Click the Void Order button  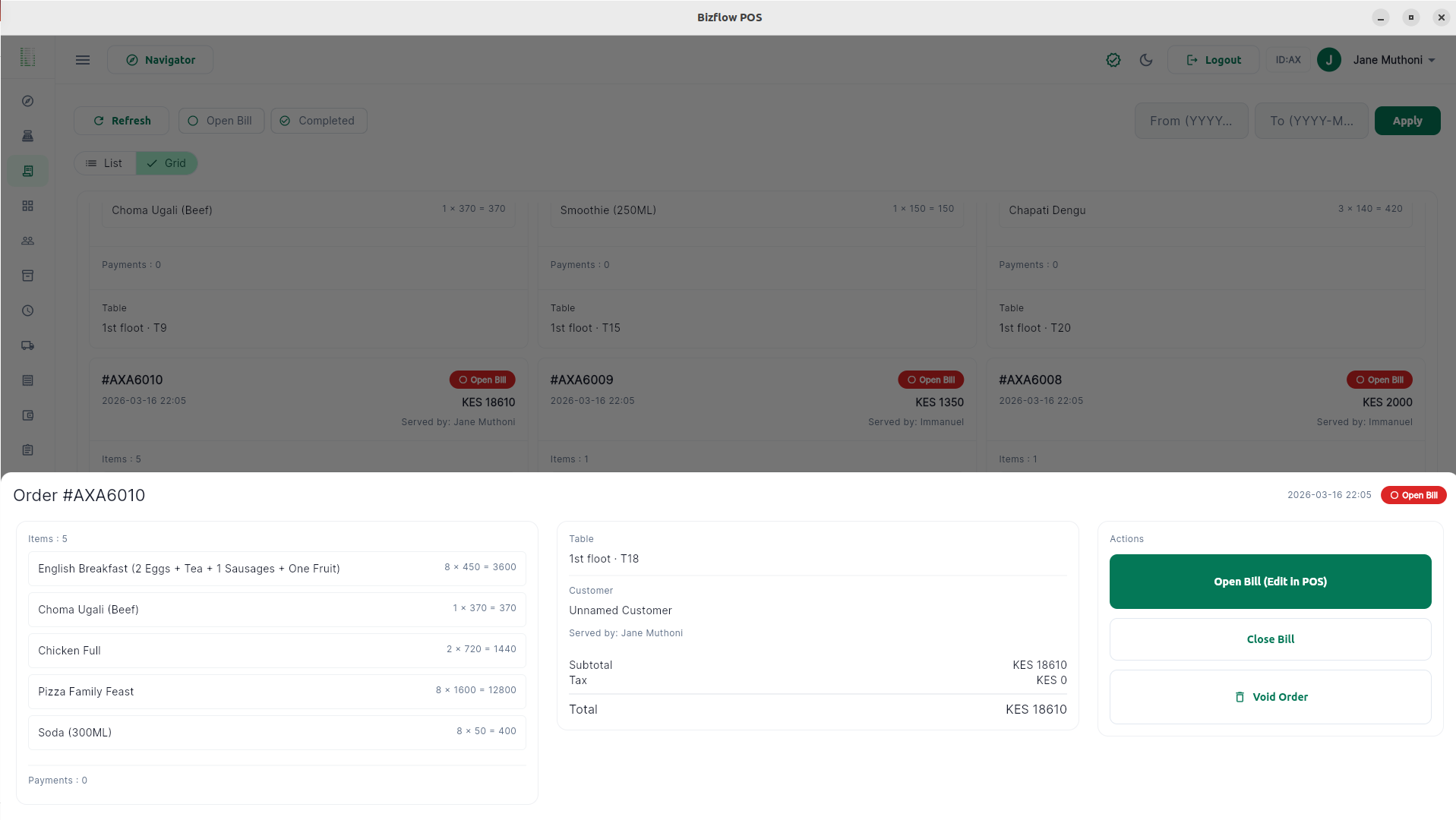[x=1270, y=697]
